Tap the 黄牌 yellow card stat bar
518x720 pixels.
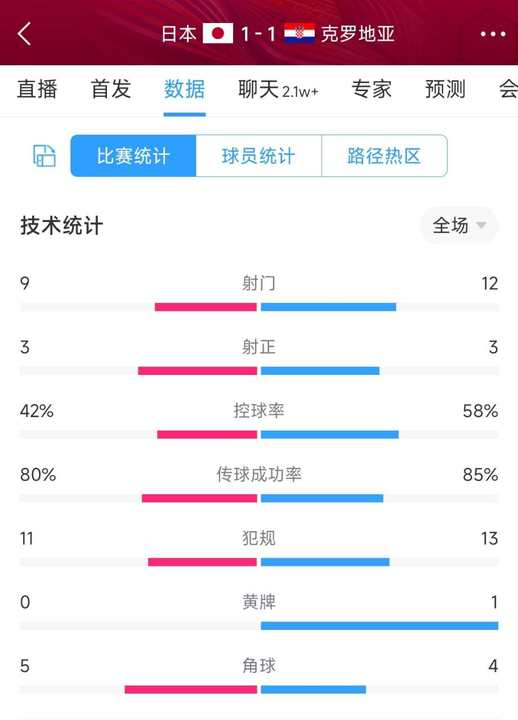(x=259, y=625)
